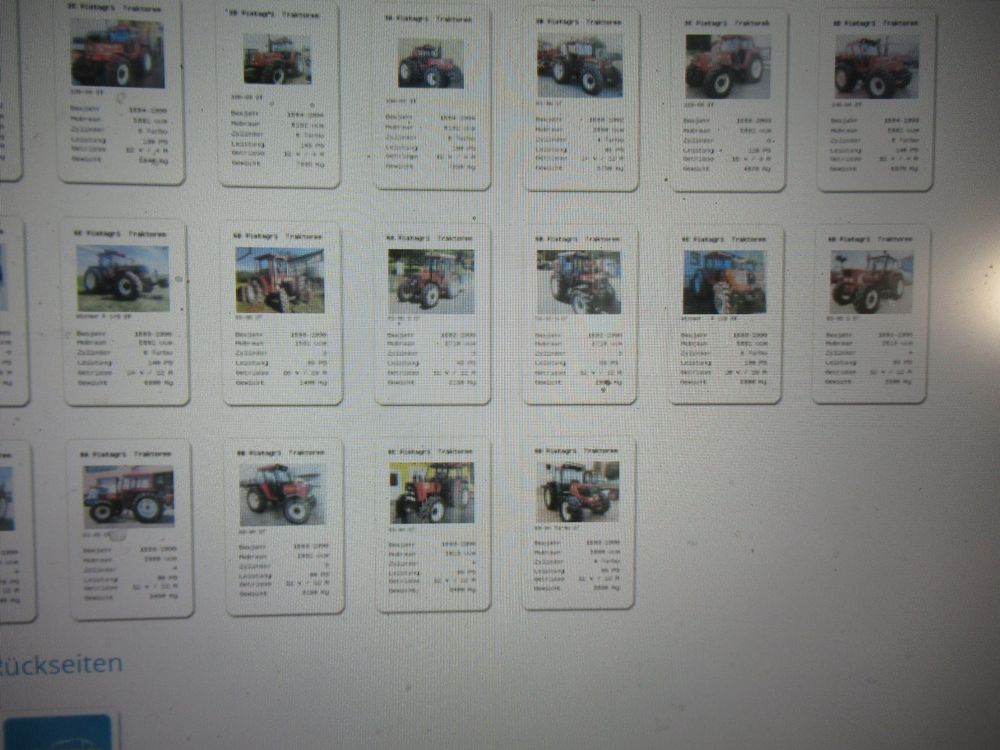The image size is (1000, 750).
Task: Click the partially cut-off card at bottom row's left edge
Action: click(x=14, y=530)
